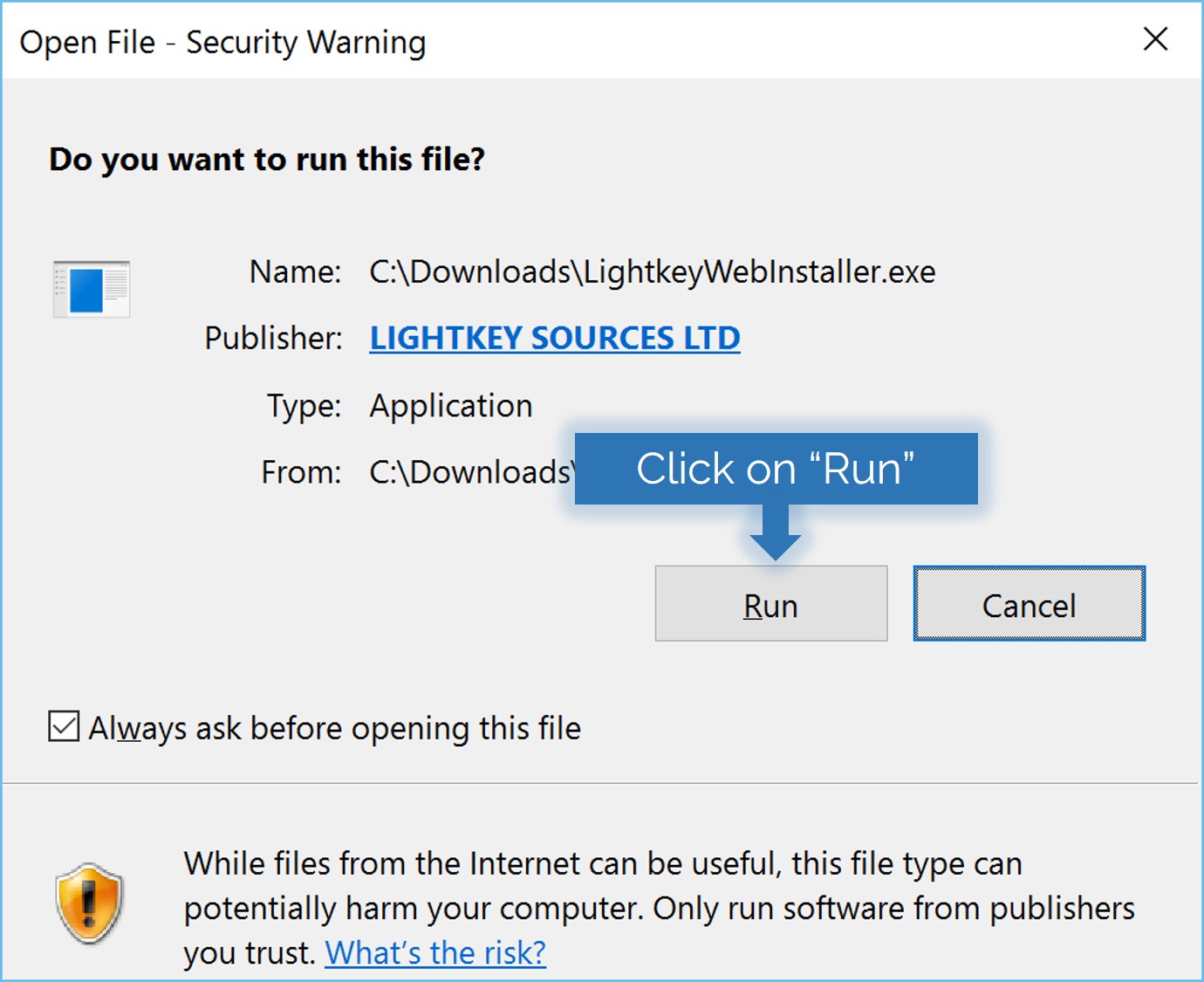Screen dimensions: 1204x982
Task: Click the "Open File - Security Warning" title
Action: pyautogui.click(x=223, y=42)
